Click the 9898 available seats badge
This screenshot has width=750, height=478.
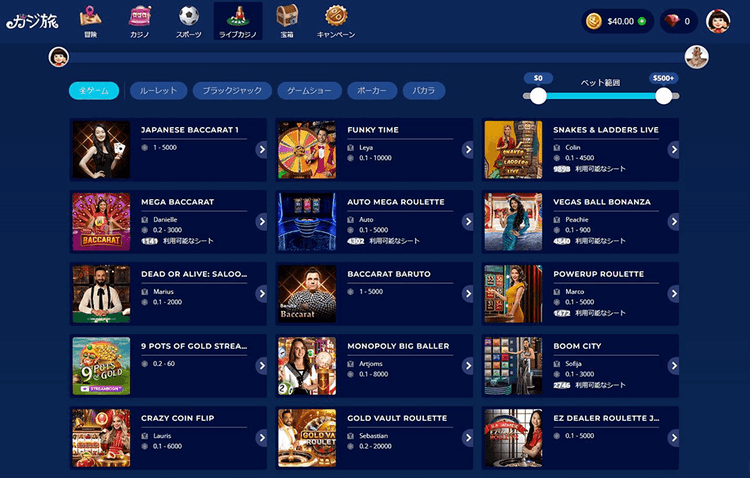(562, 169)
